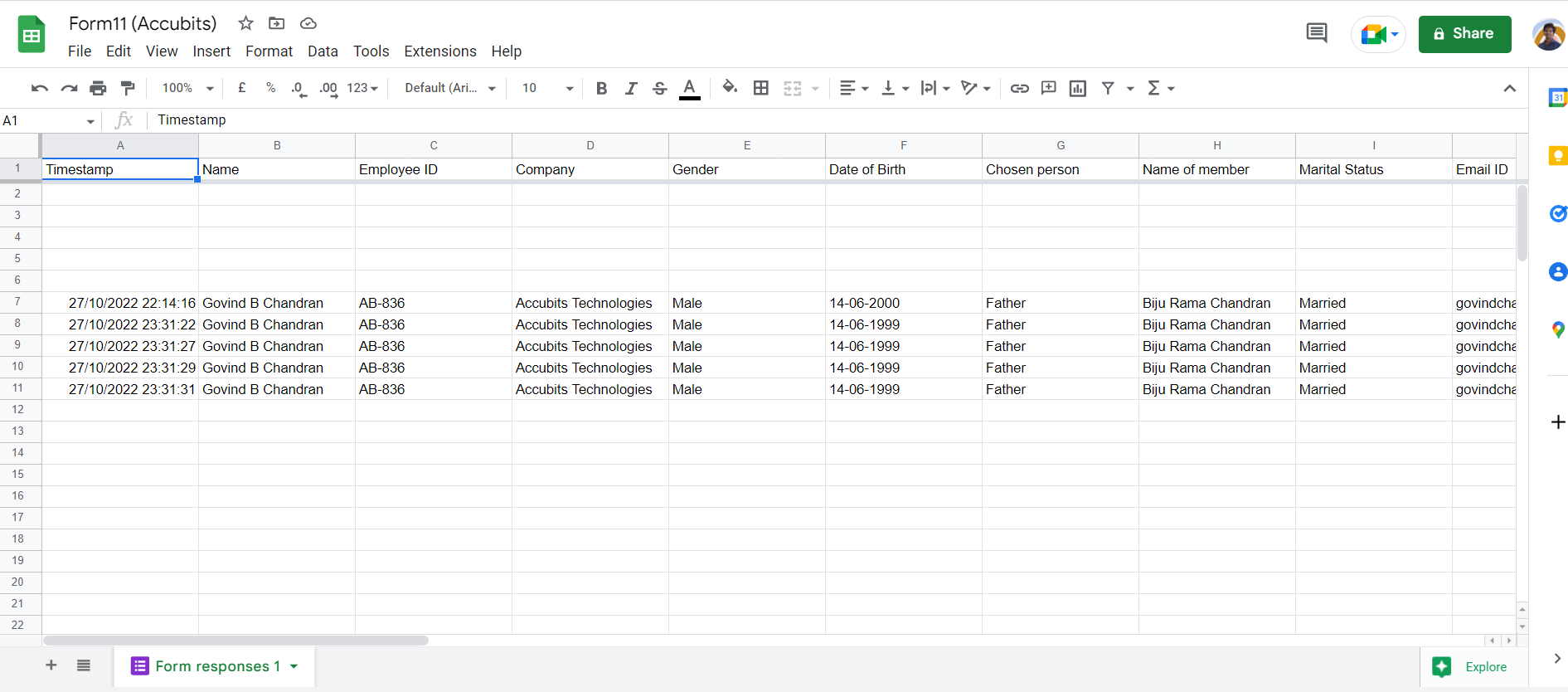Viewport: 1568px width, 692px height.
Task: Click the Share button
Action: pos(1464,34)
